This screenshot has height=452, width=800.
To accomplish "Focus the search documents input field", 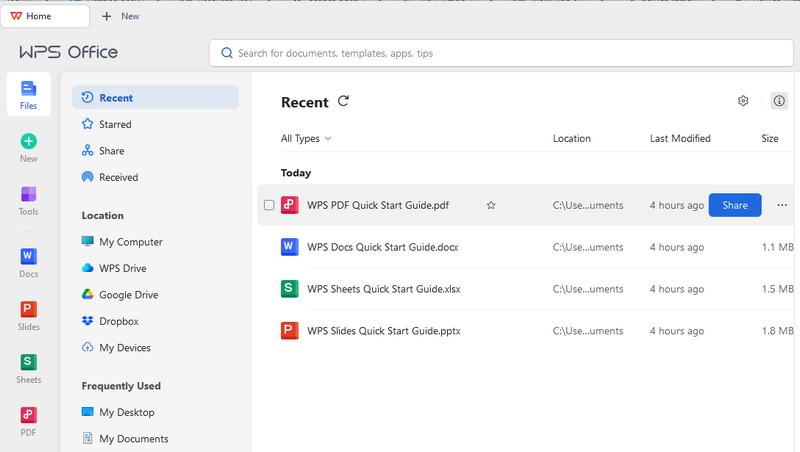I will 501,53.
